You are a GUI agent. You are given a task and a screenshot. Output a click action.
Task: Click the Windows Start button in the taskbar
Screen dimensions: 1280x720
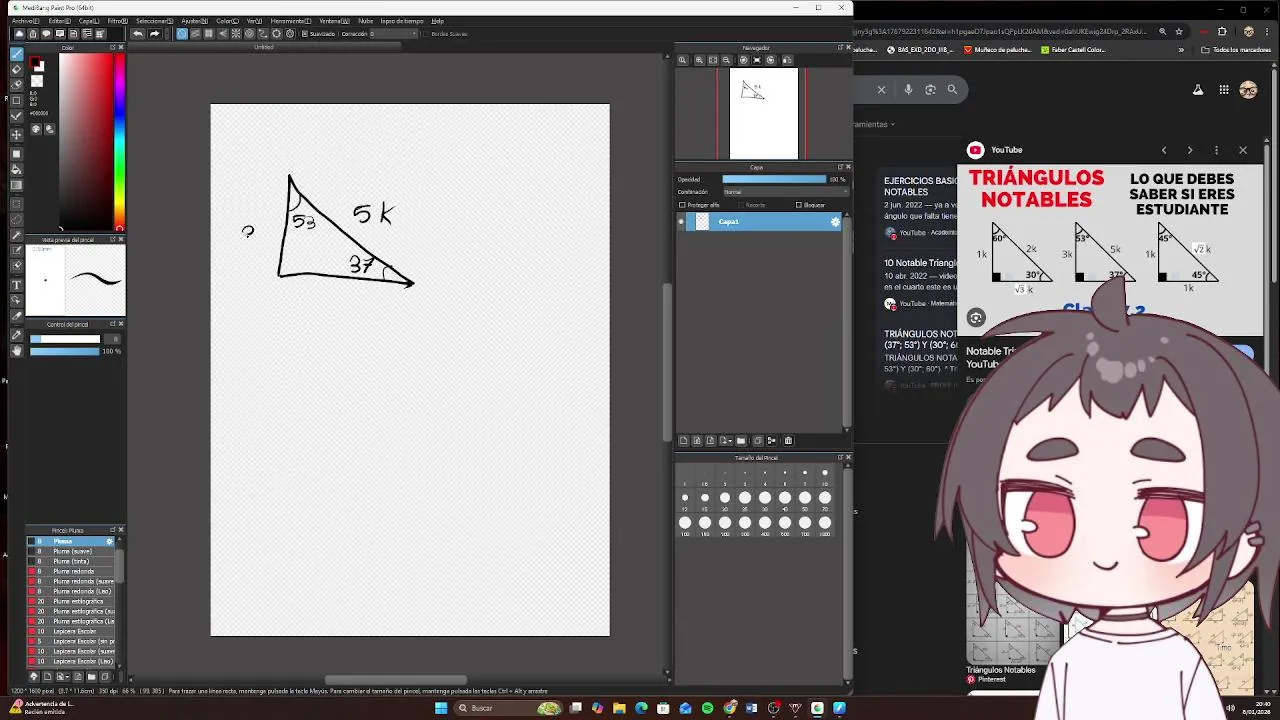pos(441,708)
